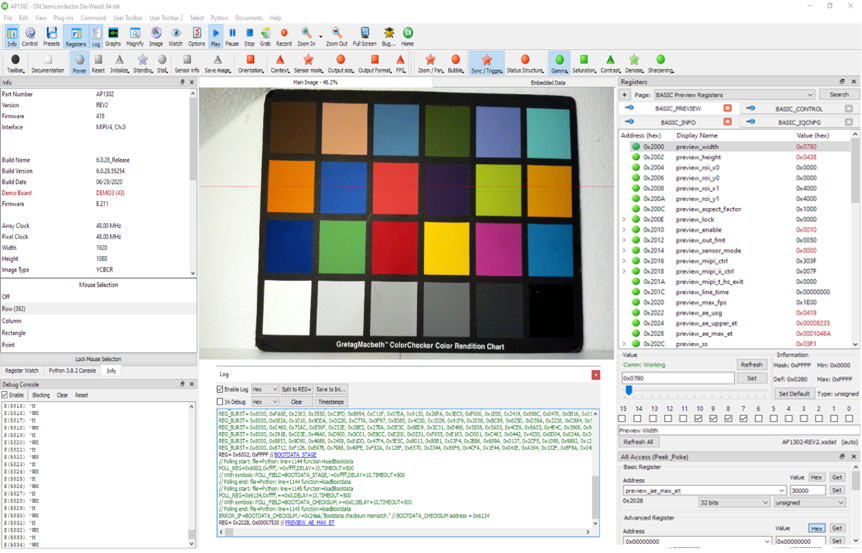Toggle Debug Console Enable checkbox

point(5,395)
